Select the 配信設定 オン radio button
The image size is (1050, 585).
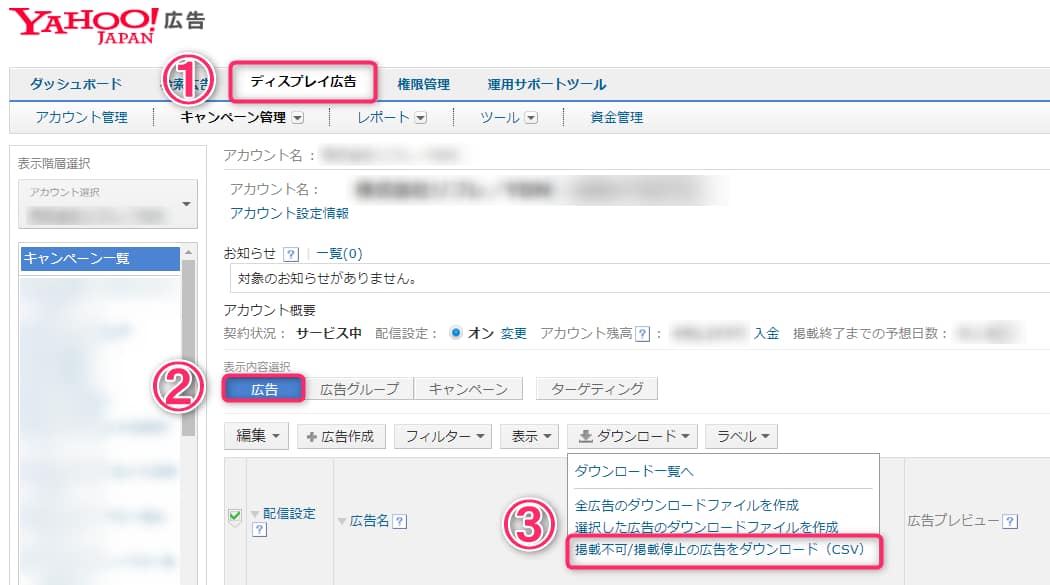pos(456,334)
